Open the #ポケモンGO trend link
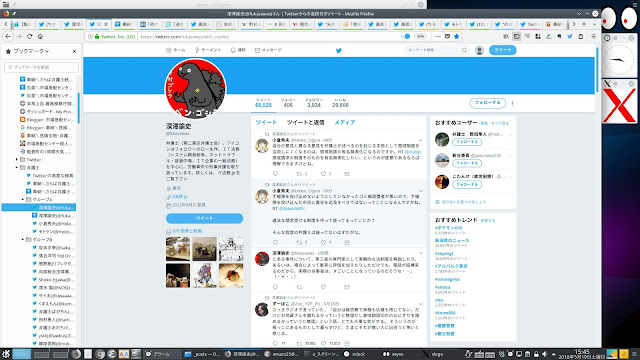The image size is (640, 360). [x=448, y=228]
